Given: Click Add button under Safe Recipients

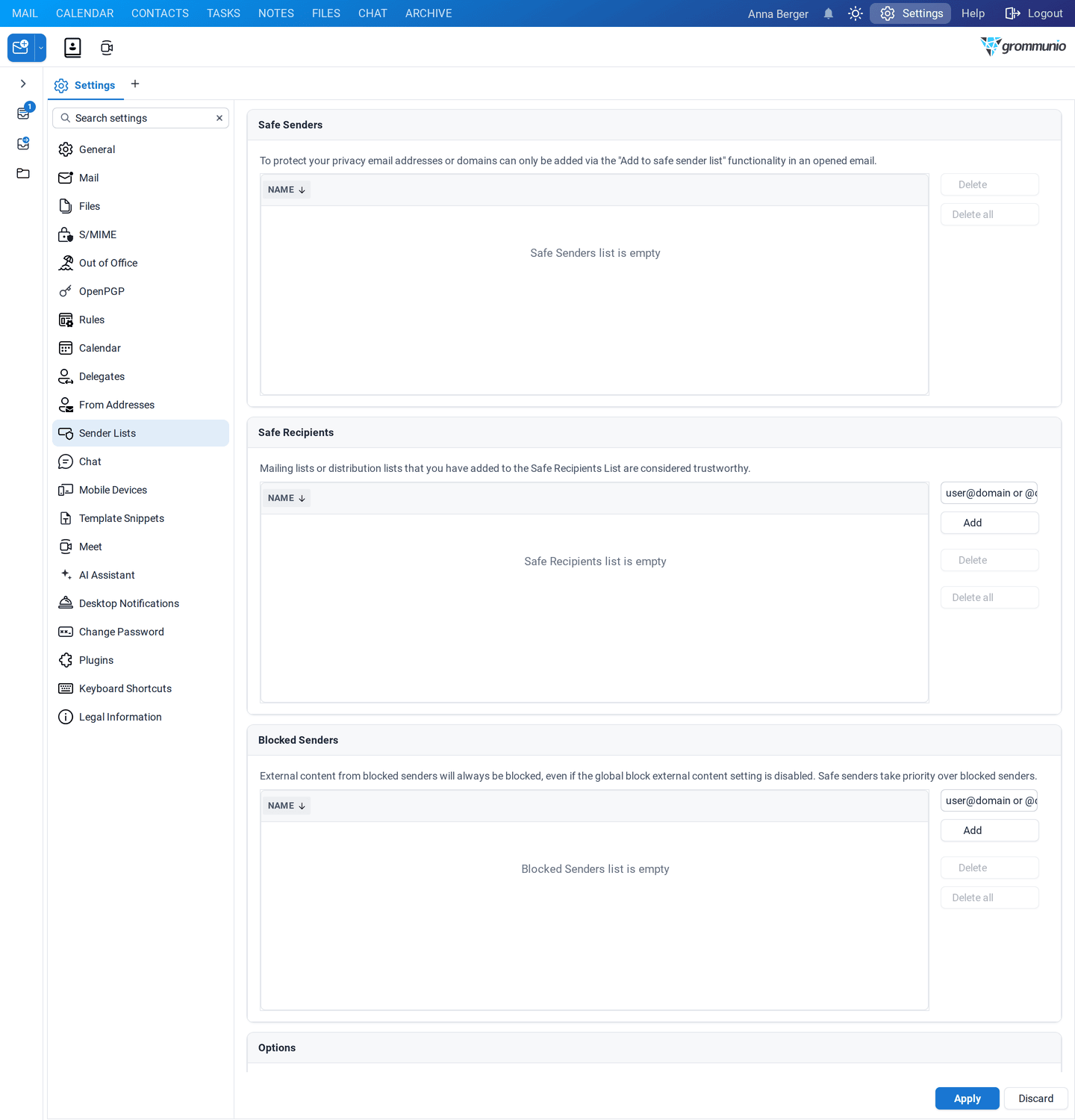Looking at the screenshot, I should click(989, 523).
